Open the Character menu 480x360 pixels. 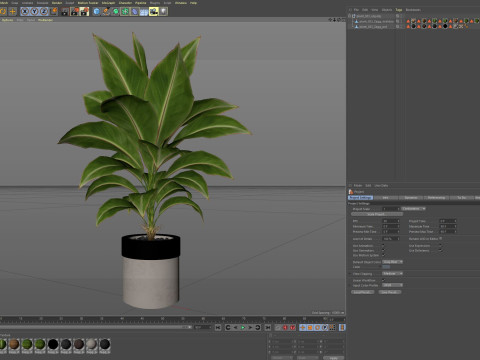(125, 3)
